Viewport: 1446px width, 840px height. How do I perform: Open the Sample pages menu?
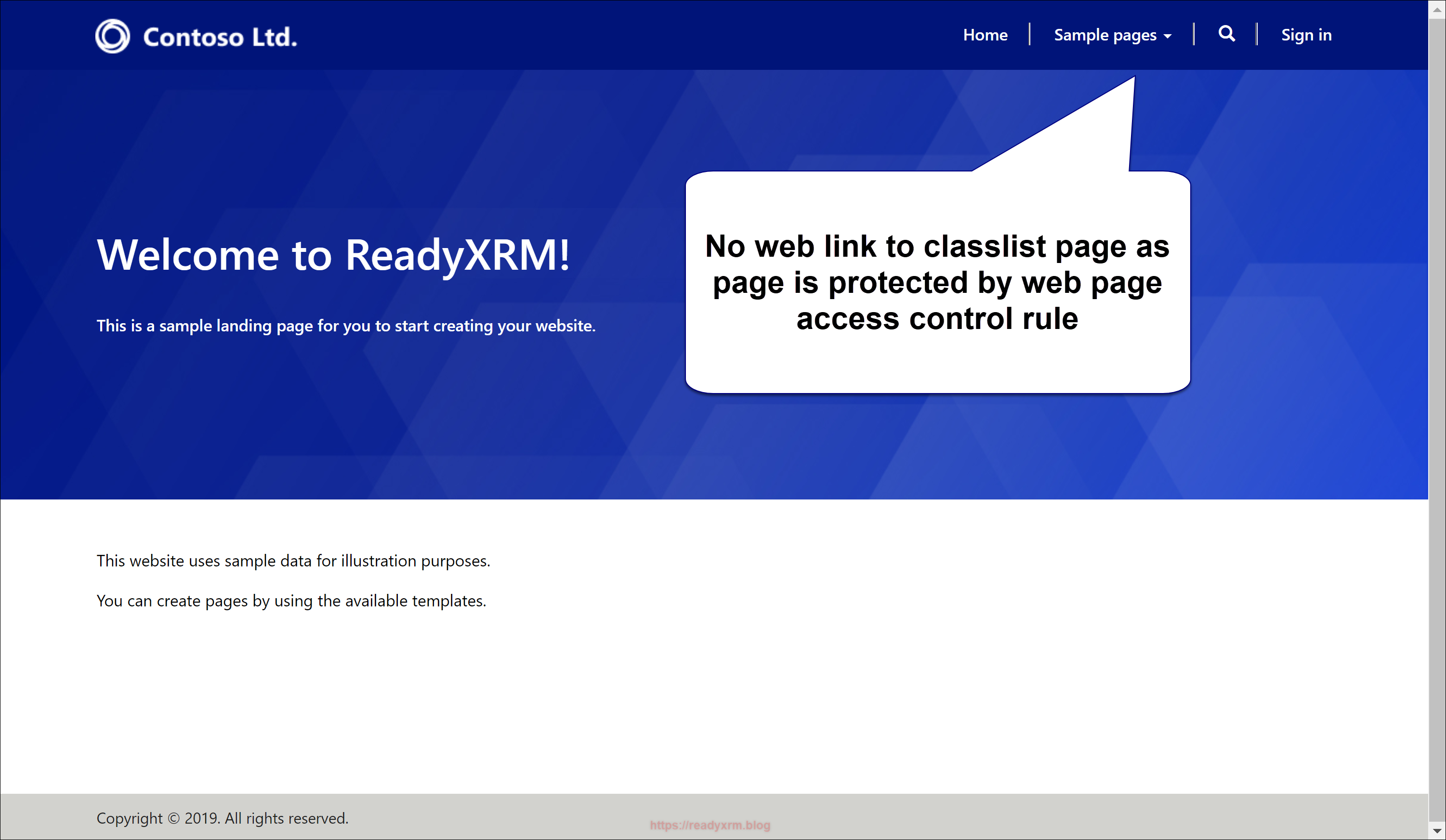(1104, 35)
